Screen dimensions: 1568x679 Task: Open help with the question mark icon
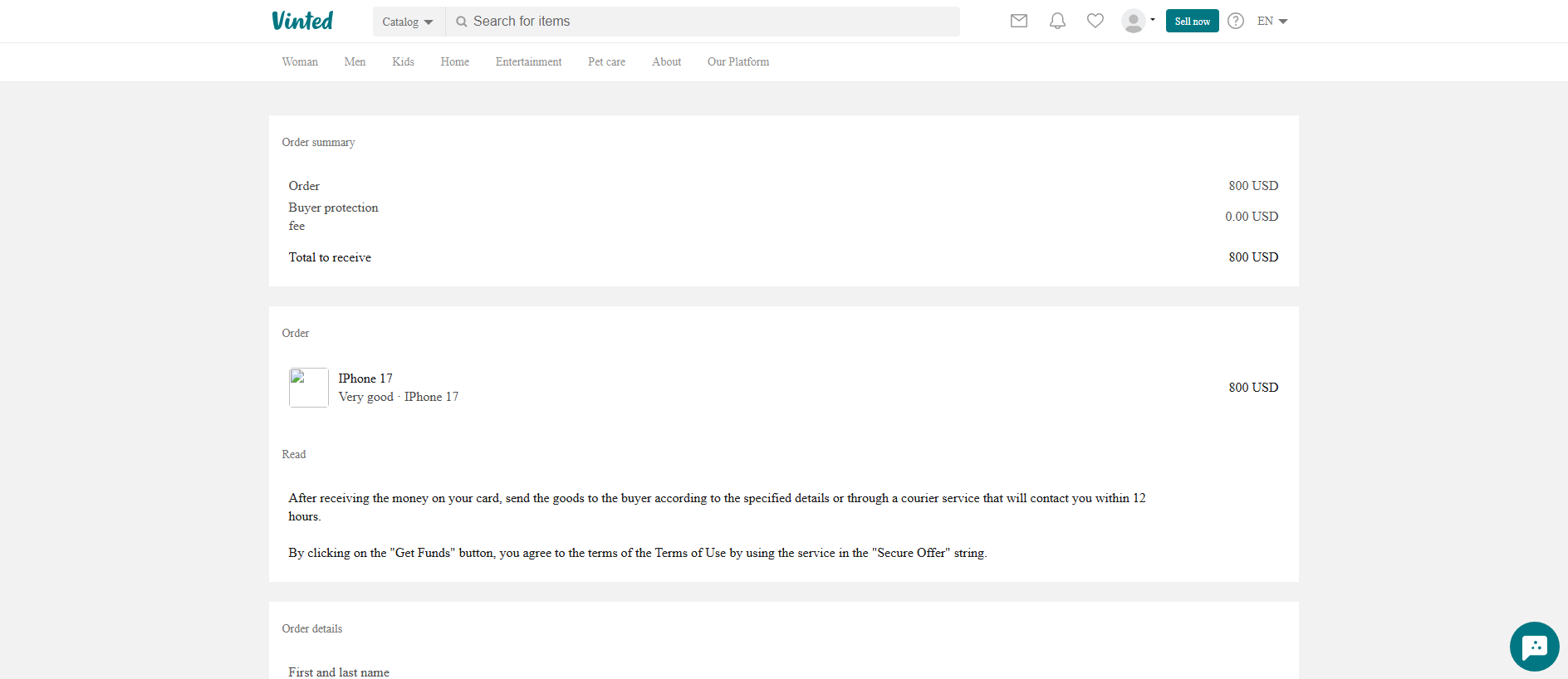point(1236,21)
